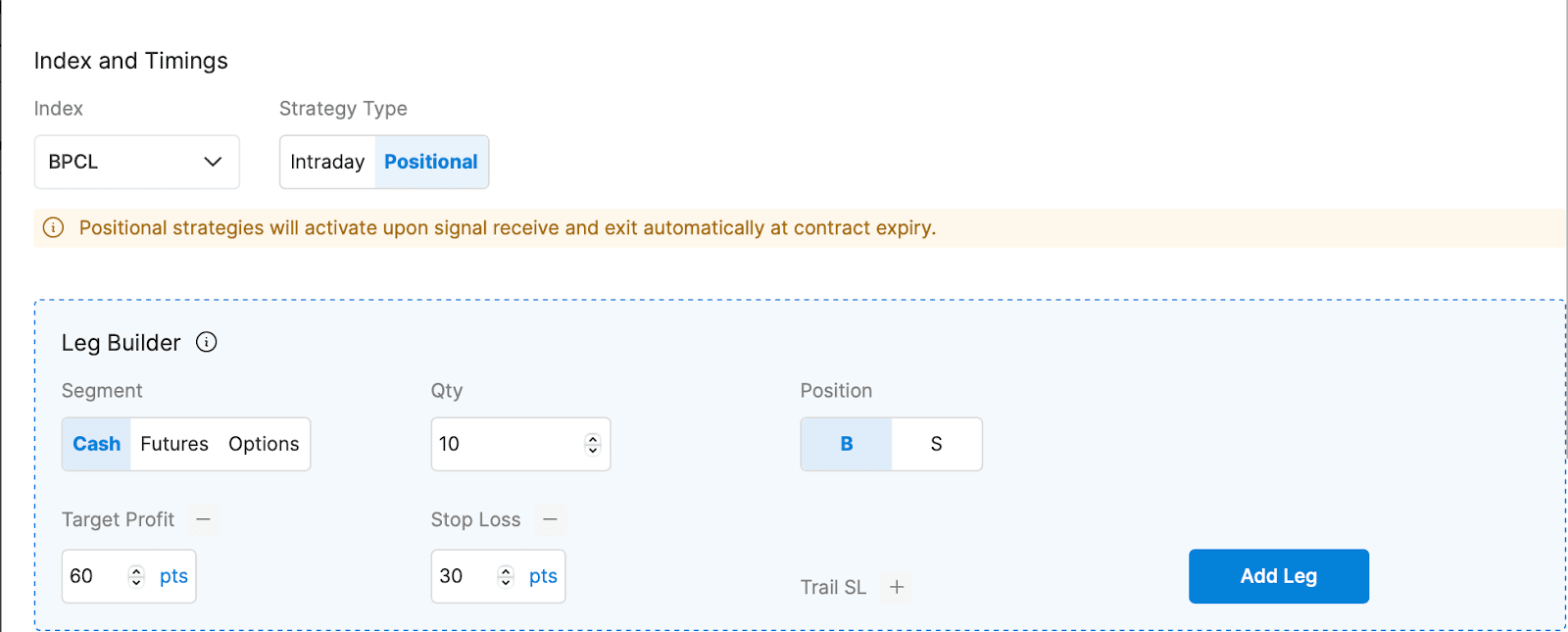Click the info icon beside Leg Builder
1568x632 pixels.
click(206, 343)
